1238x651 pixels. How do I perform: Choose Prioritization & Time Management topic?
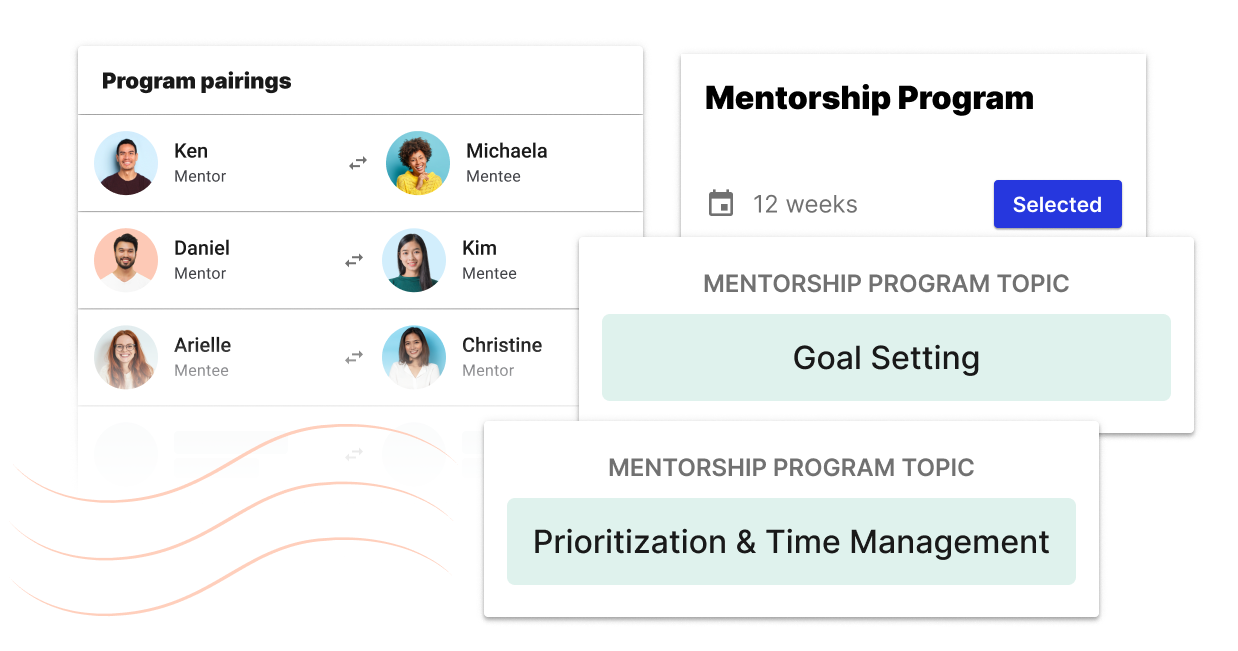(791, 542)
